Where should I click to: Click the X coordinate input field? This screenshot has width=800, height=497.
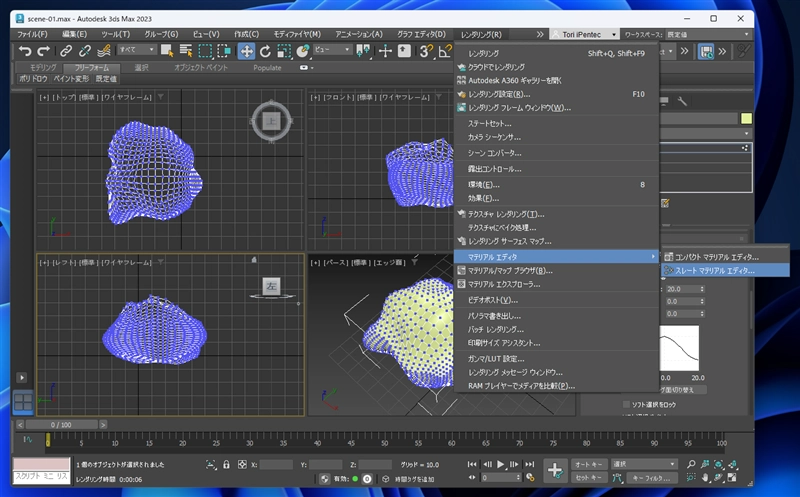(x=276, y=464)
